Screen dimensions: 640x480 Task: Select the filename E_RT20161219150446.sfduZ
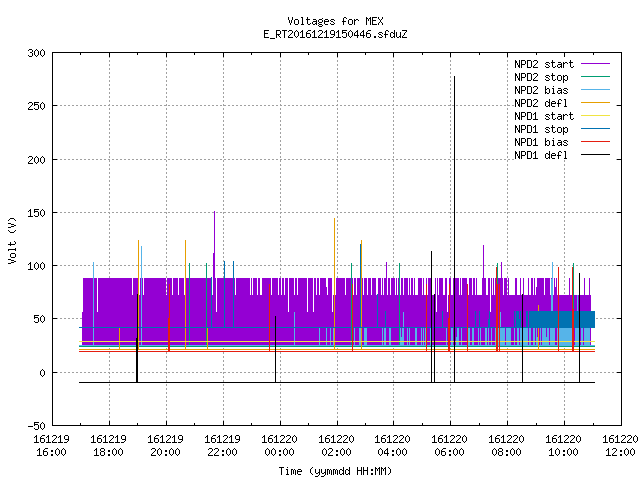click(x=335, y=34)
